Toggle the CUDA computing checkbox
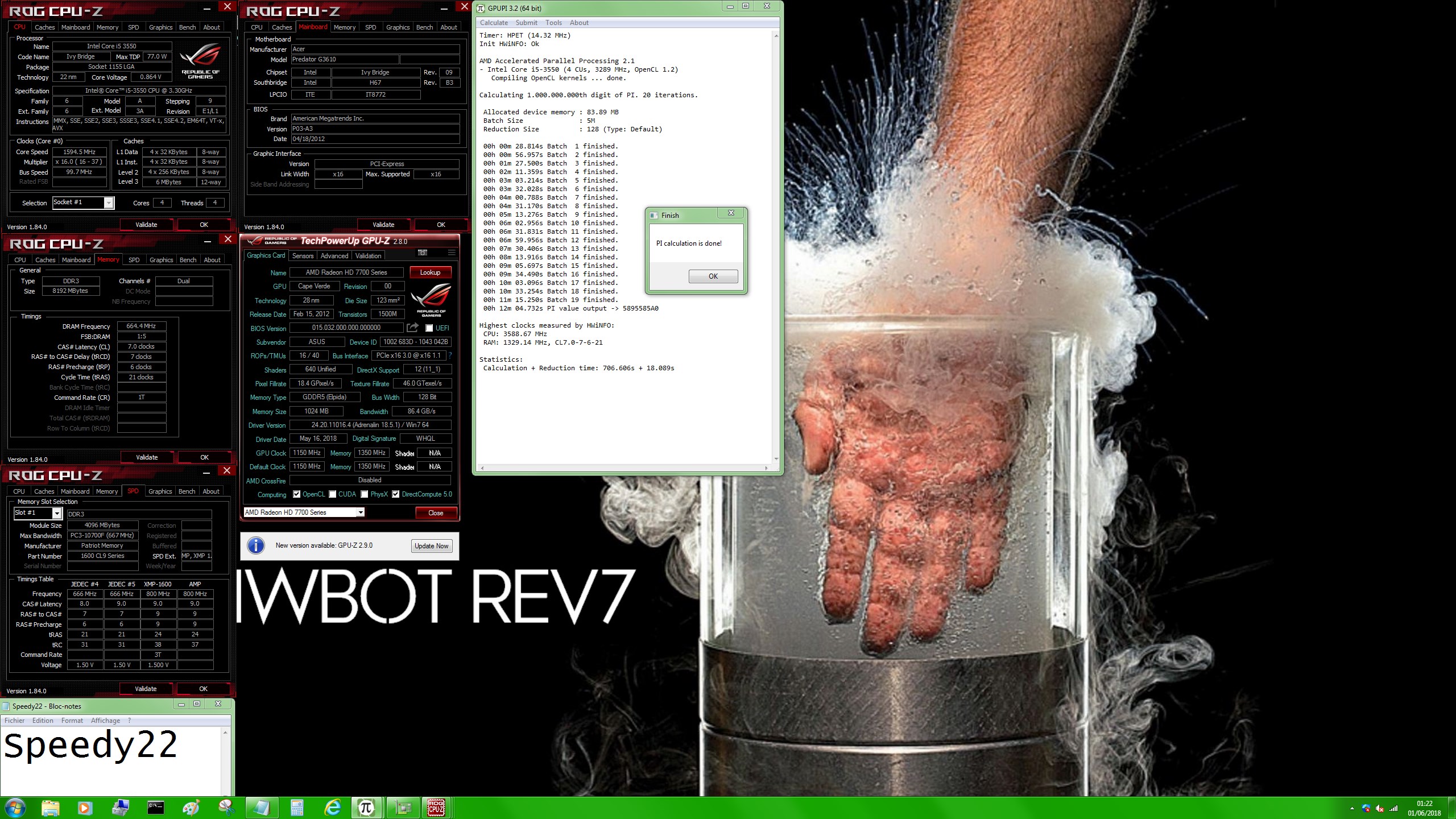 point(333,494)
